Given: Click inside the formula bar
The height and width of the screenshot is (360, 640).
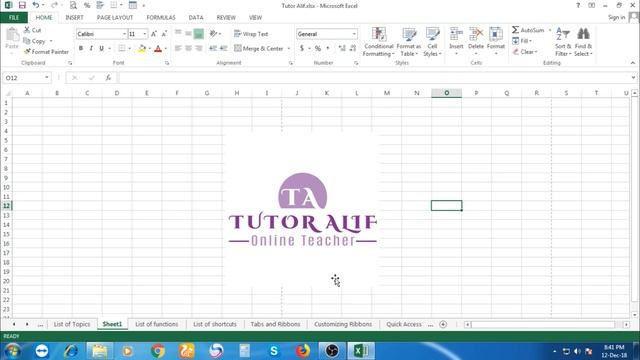Looking at the screenshot, I should (x=375, y=78).
